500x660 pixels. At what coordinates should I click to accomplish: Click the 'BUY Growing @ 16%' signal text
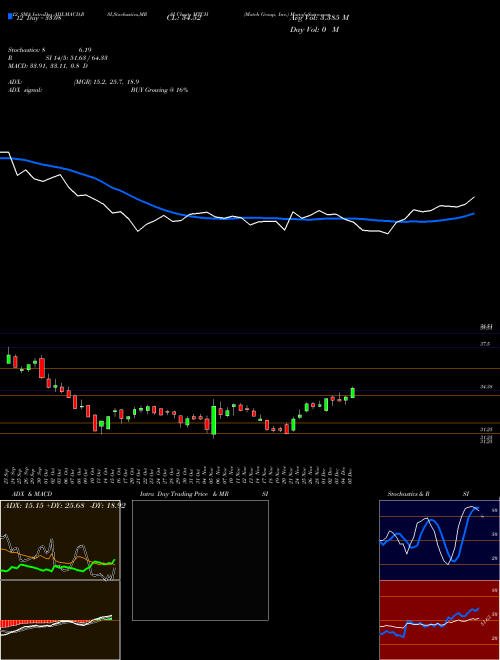(x=159, y=90)
